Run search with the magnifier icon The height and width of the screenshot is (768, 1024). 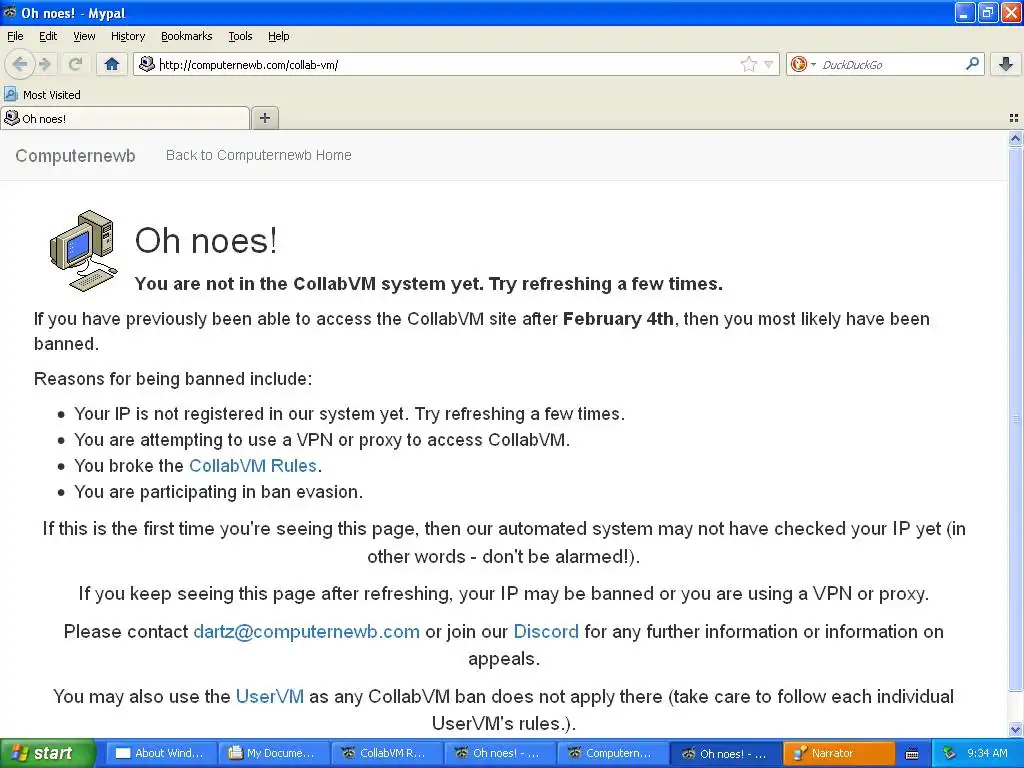click(972, 64)
